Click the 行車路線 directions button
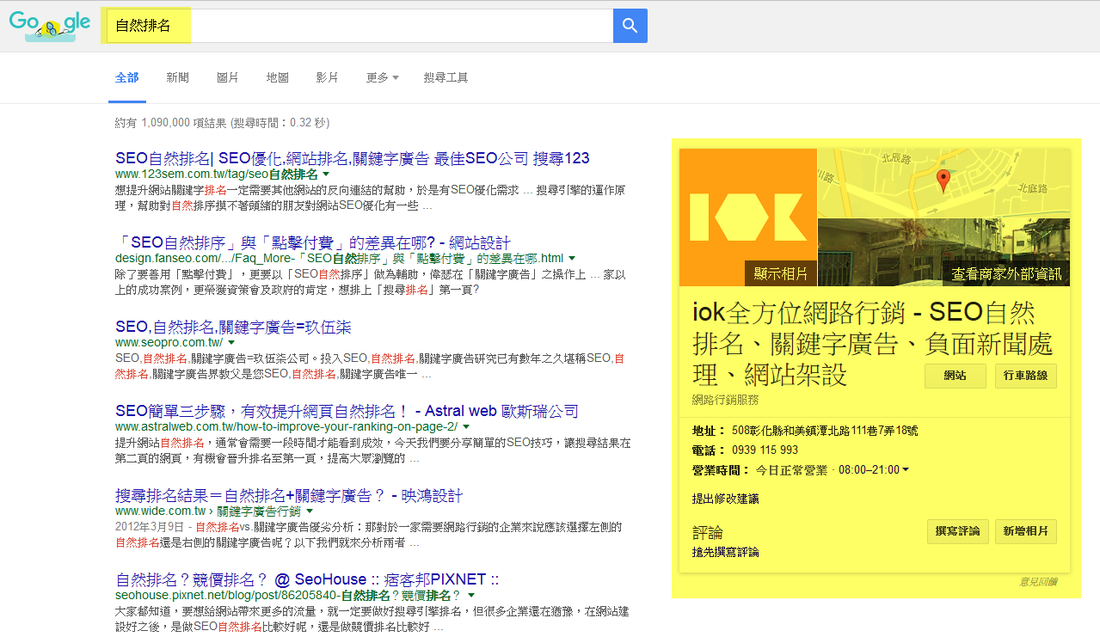 [x=1026, y=376]
